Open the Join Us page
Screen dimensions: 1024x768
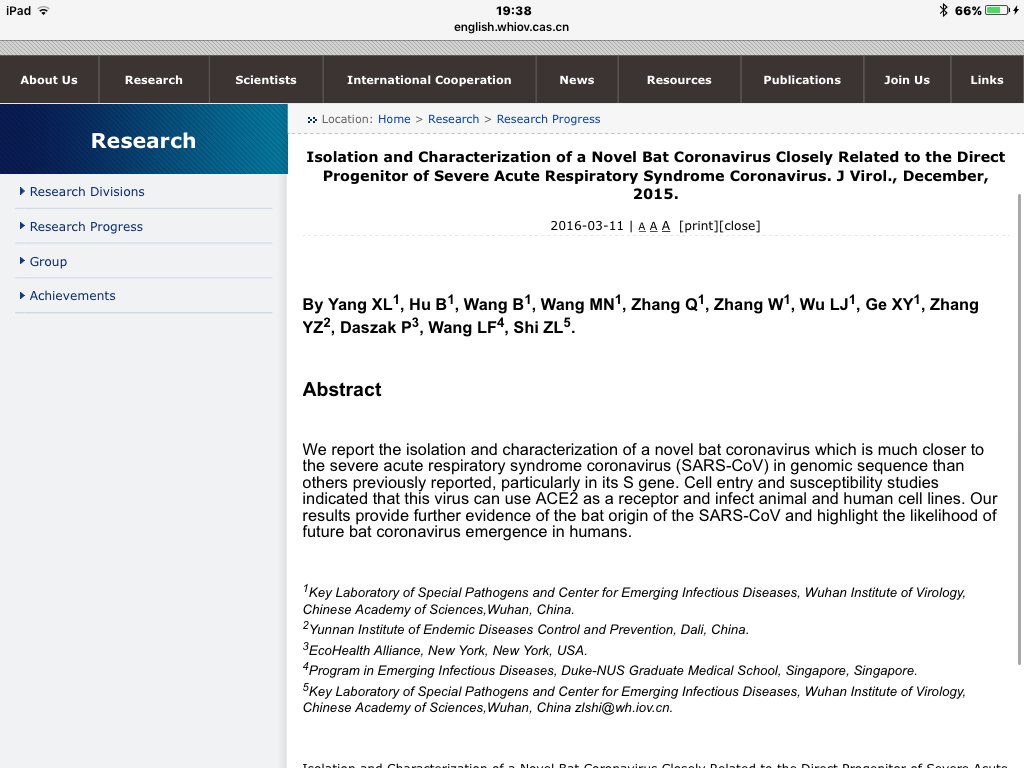click(x=907, y=80)
